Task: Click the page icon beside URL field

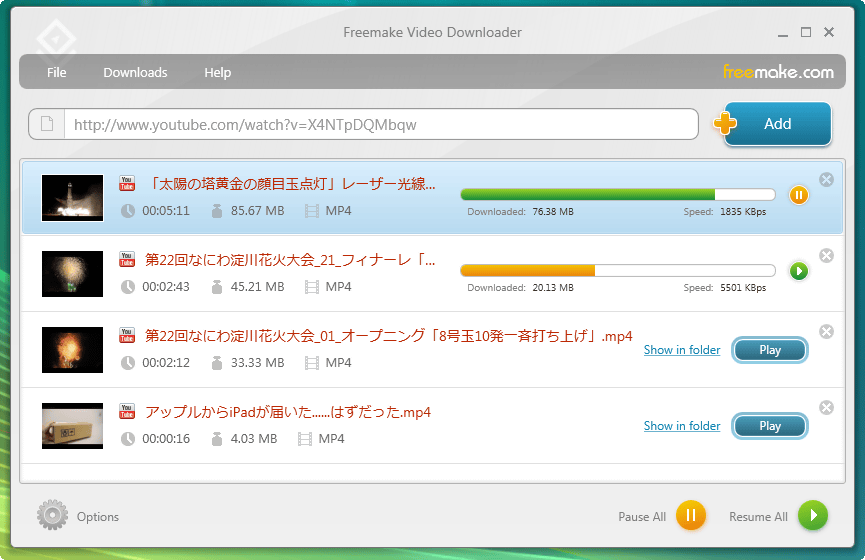Action: coord(47,124)
